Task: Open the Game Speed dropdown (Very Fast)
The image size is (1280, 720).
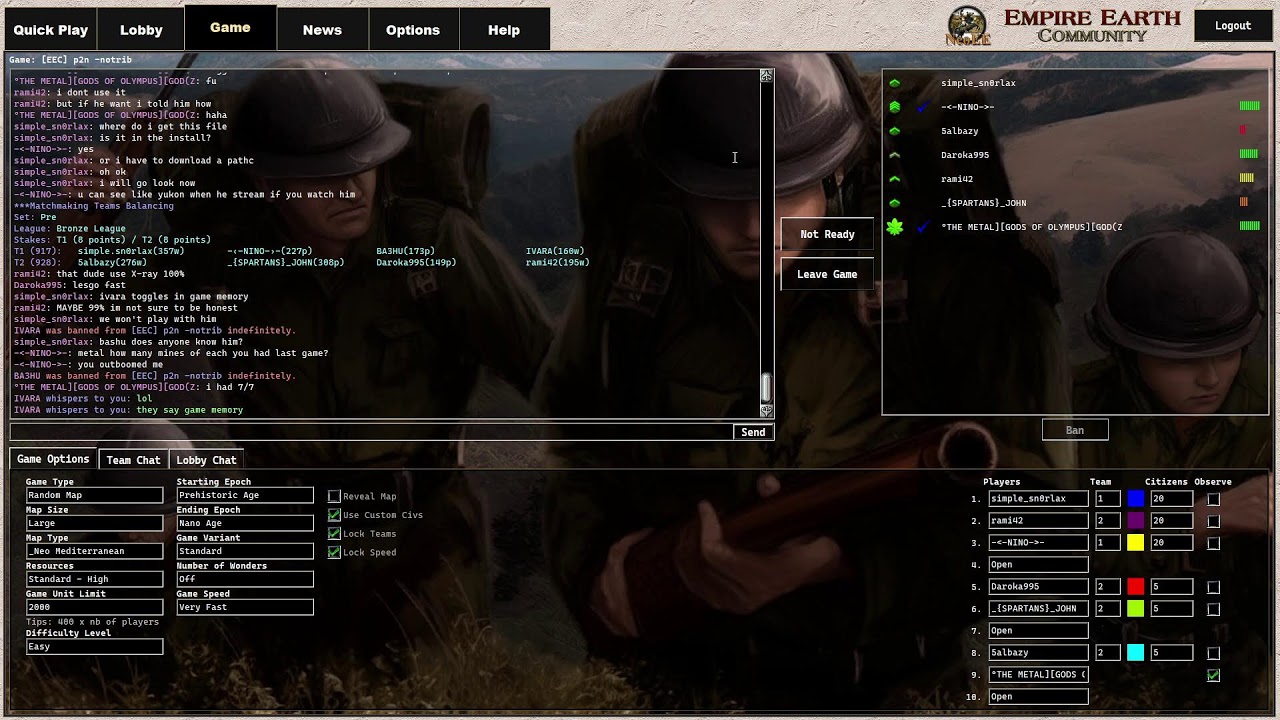Action: (x=245, y=607)
